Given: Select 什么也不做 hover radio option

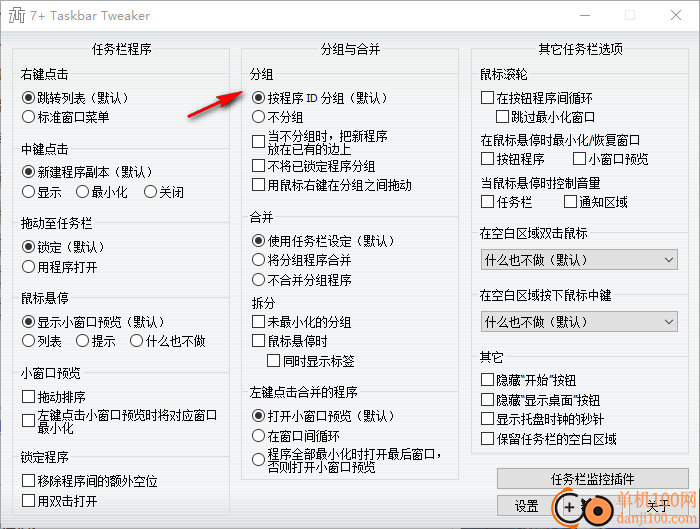Looking at the screenshot, I should point(136,341).
